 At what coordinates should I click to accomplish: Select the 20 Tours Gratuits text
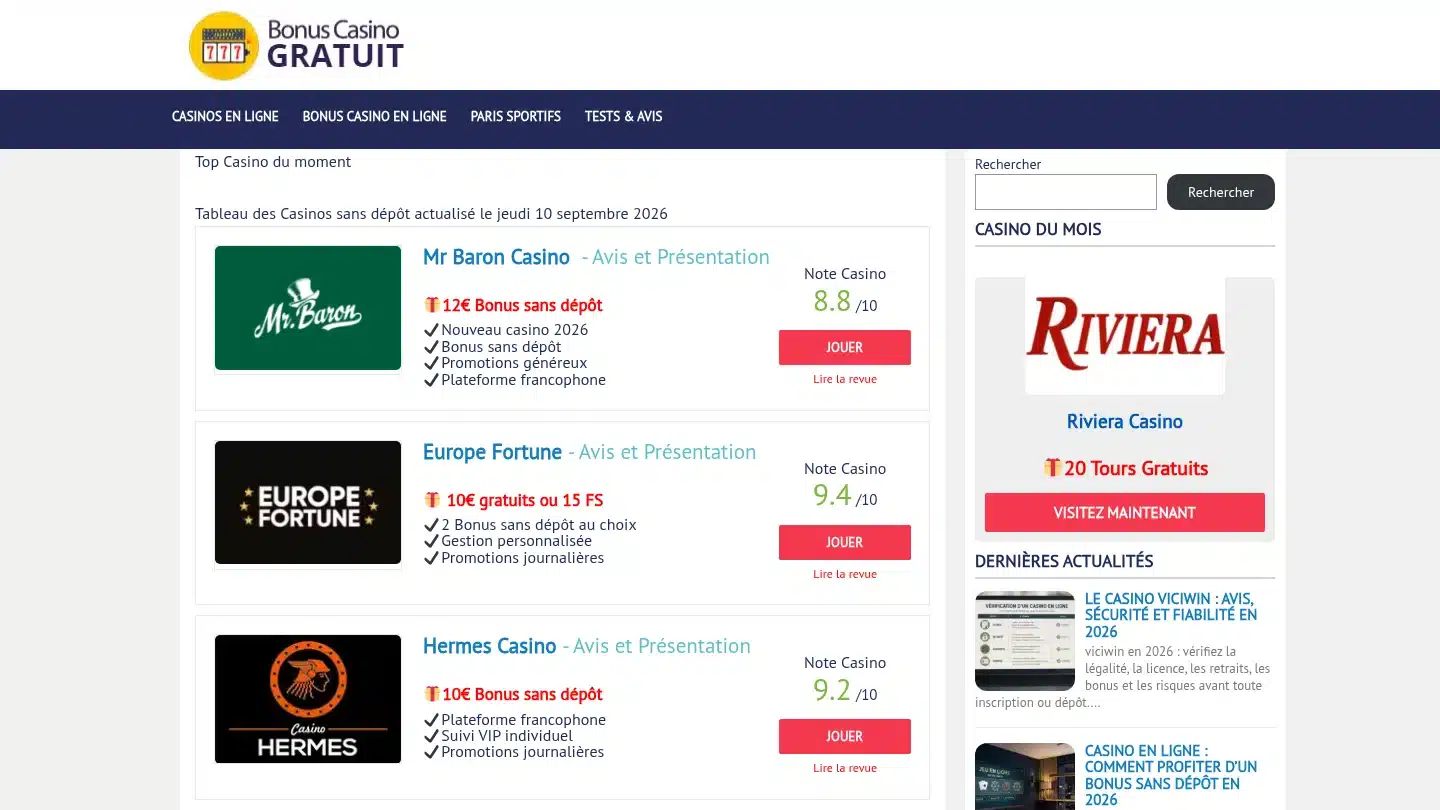tap(1136, 468)
